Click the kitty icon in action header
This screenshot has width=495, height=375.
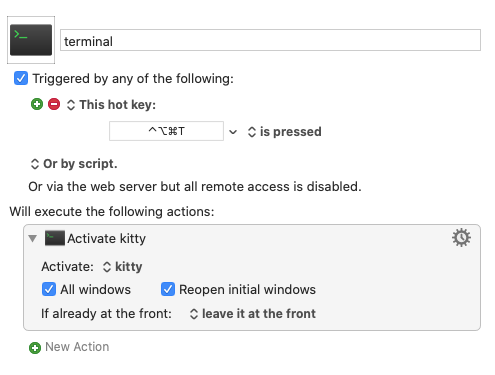55,238
